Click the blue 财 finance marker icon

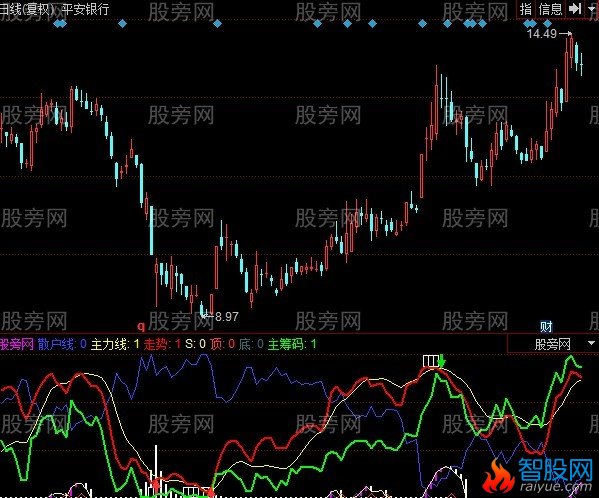pos(546,327)
